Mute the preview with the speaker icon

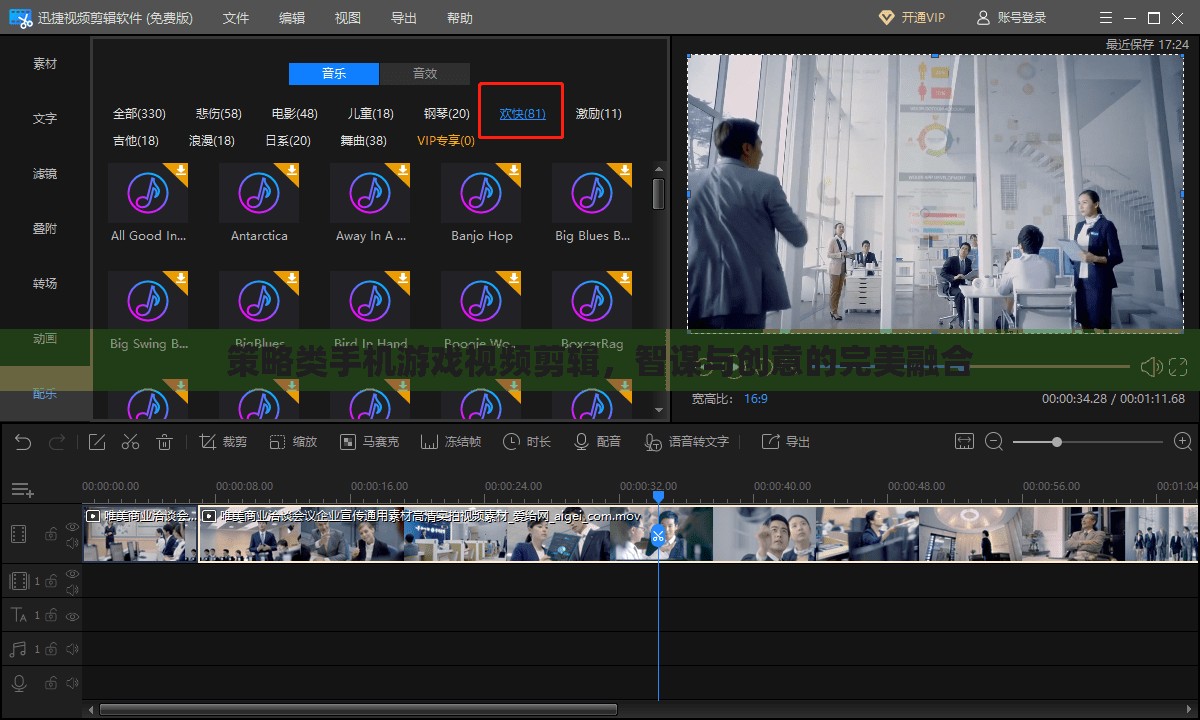point(1151,368)
